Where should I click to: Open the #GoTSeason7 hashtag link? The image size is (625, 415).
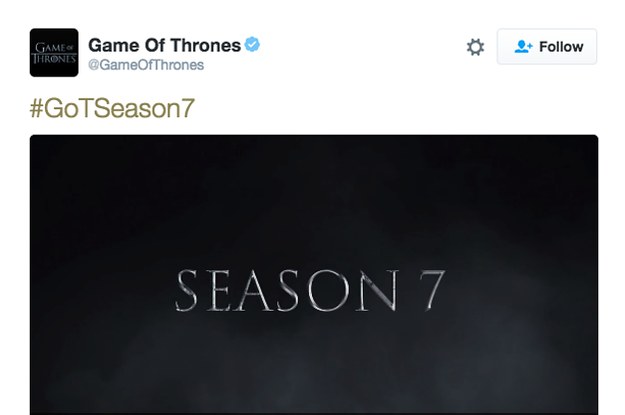(x=112, y=108)
